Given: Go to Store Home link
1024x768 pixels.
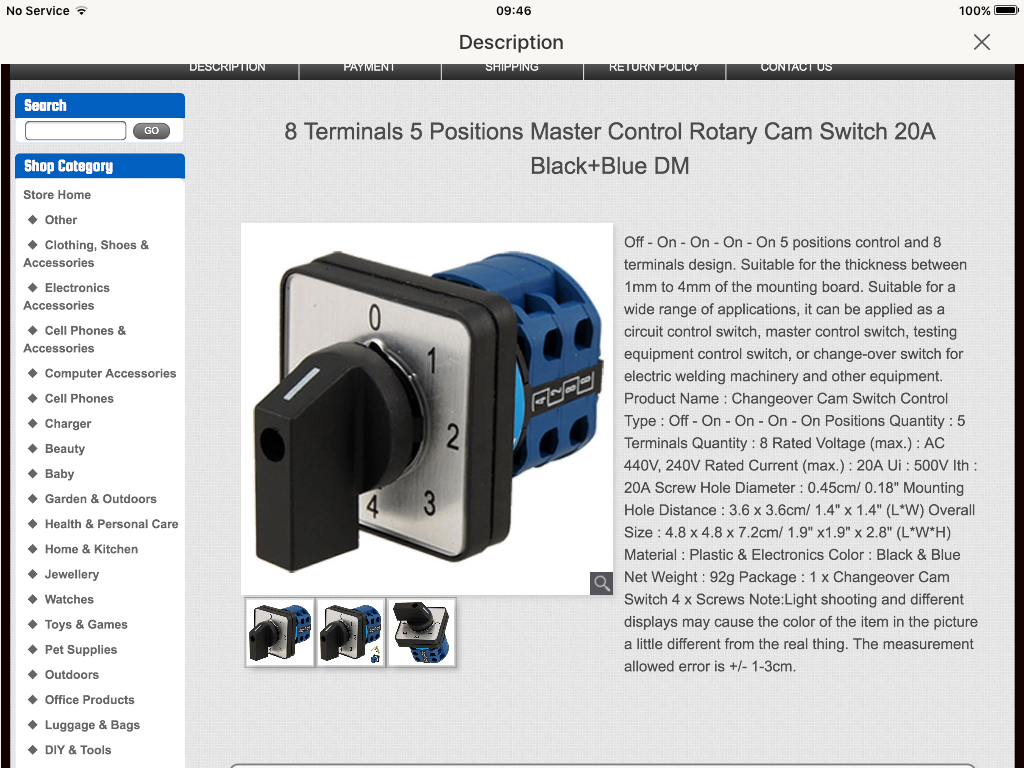Looking at the screenshot, I should (57, 195).
